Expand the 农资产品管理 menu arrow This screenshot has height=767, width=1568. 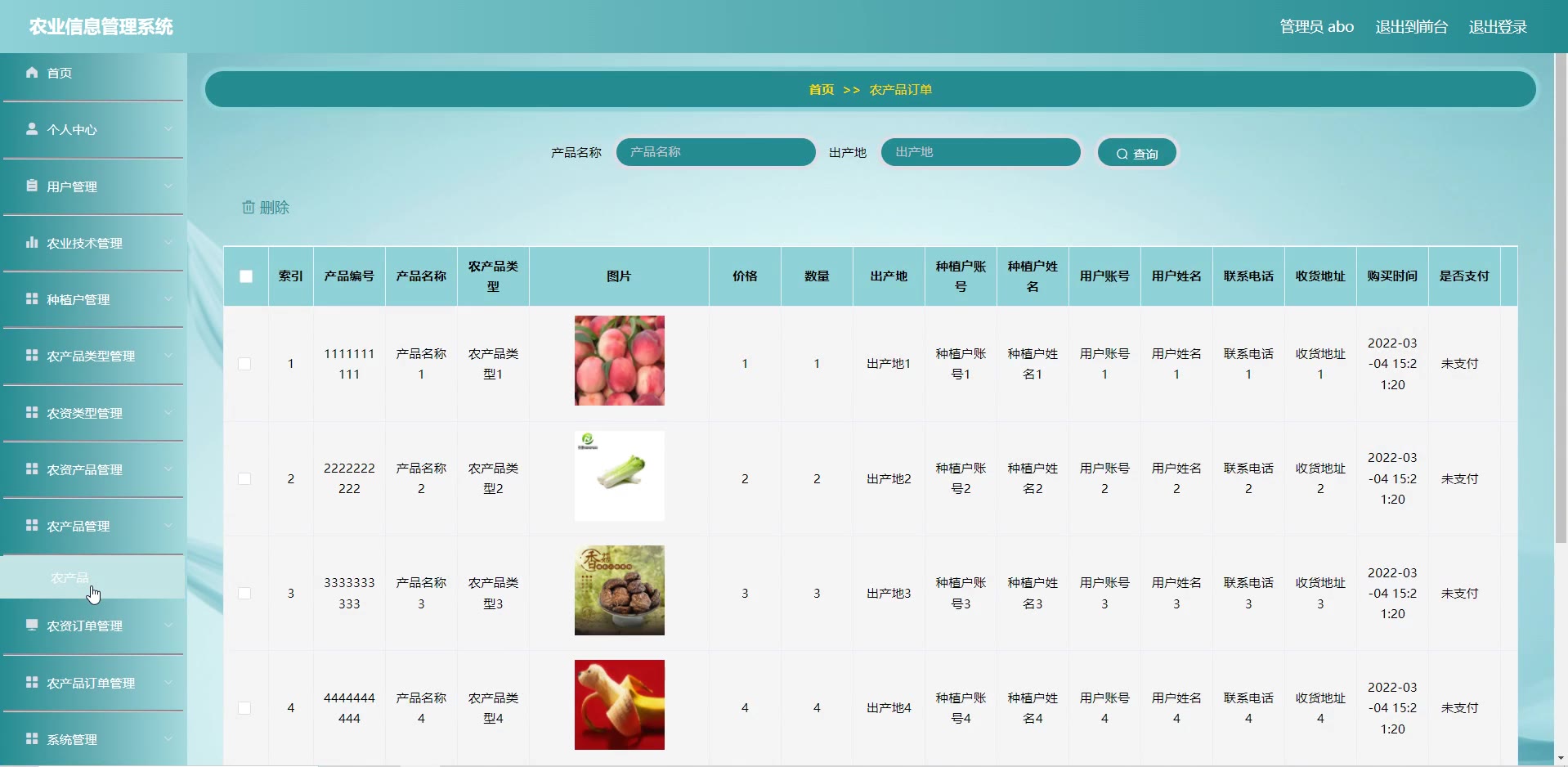(x=168, y=469)
